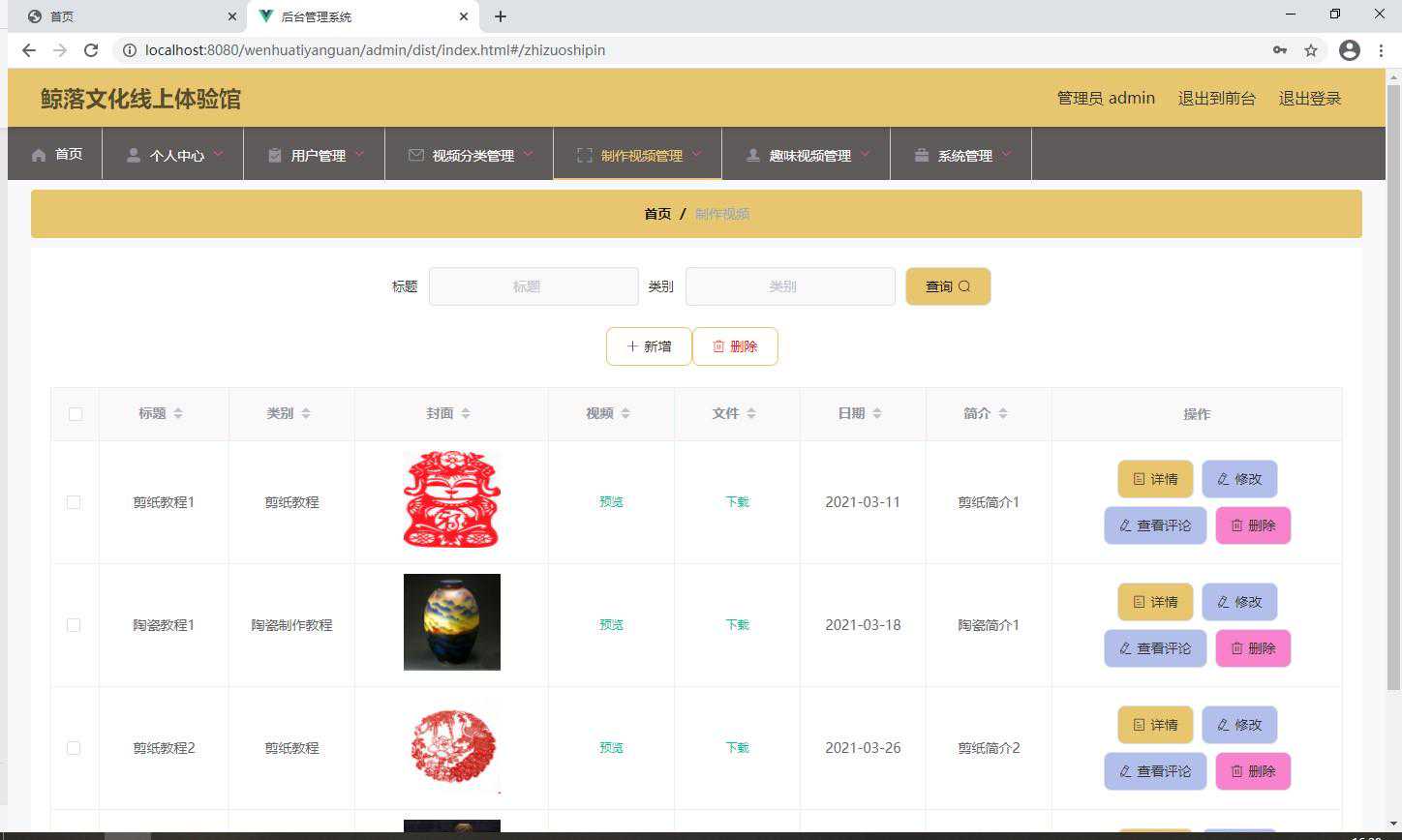Click 下载 file link for 陶瓷教程1

[737, 625]
